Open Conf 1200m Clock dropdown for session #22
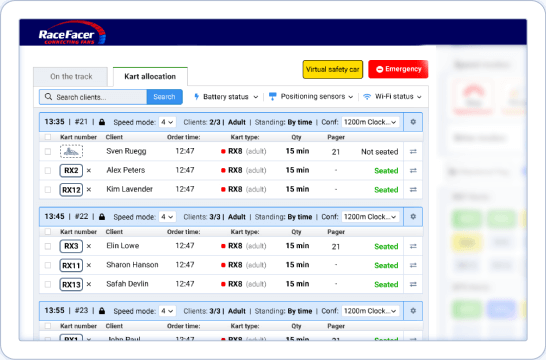Screen dimensions: 546x360 [370, 217]
